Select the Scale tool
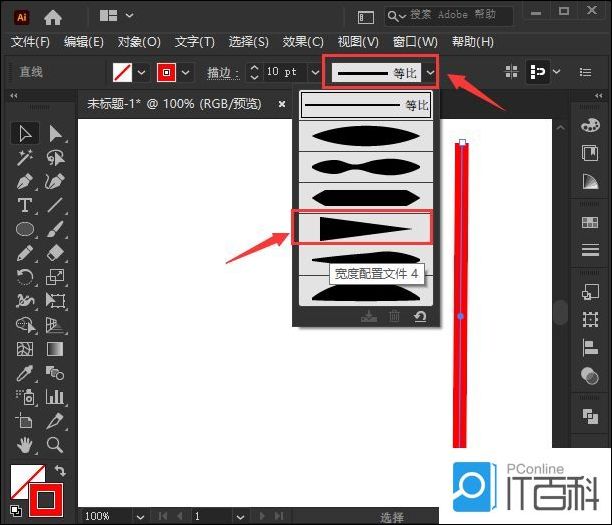This screenshot has height=525, width=612. point(55,277)
